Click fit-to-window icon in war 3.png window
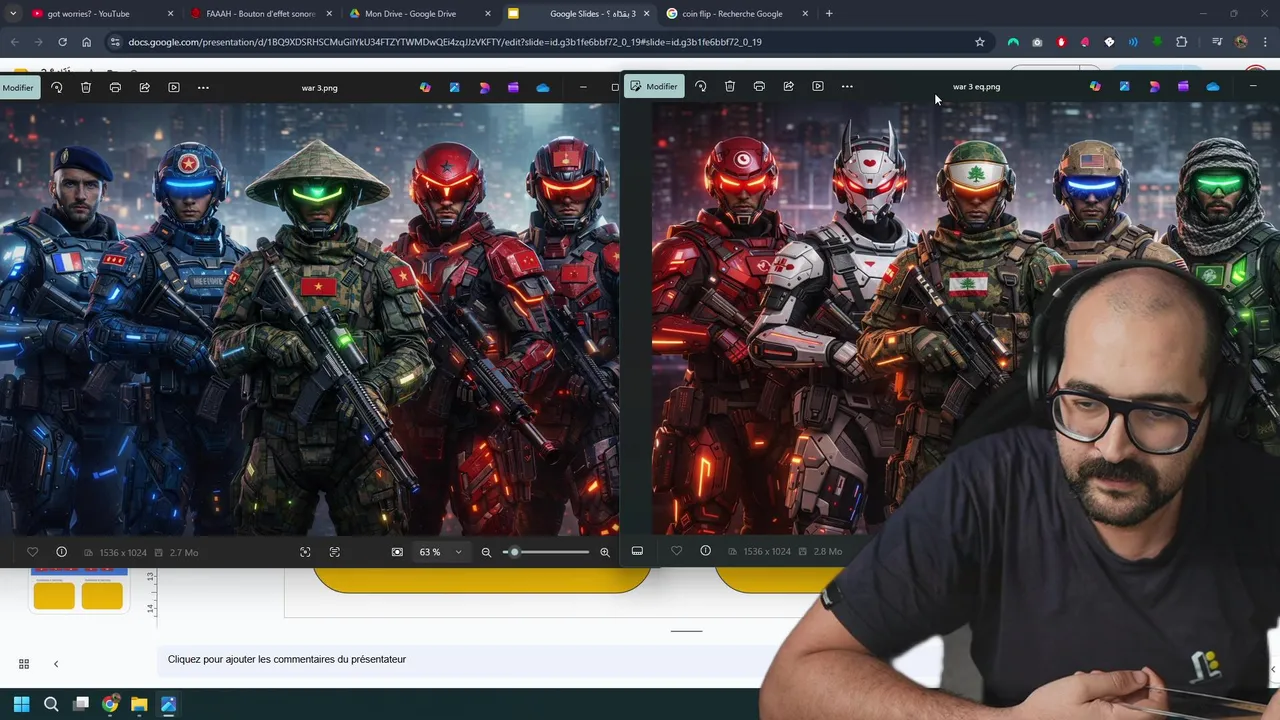 [305, 552]
